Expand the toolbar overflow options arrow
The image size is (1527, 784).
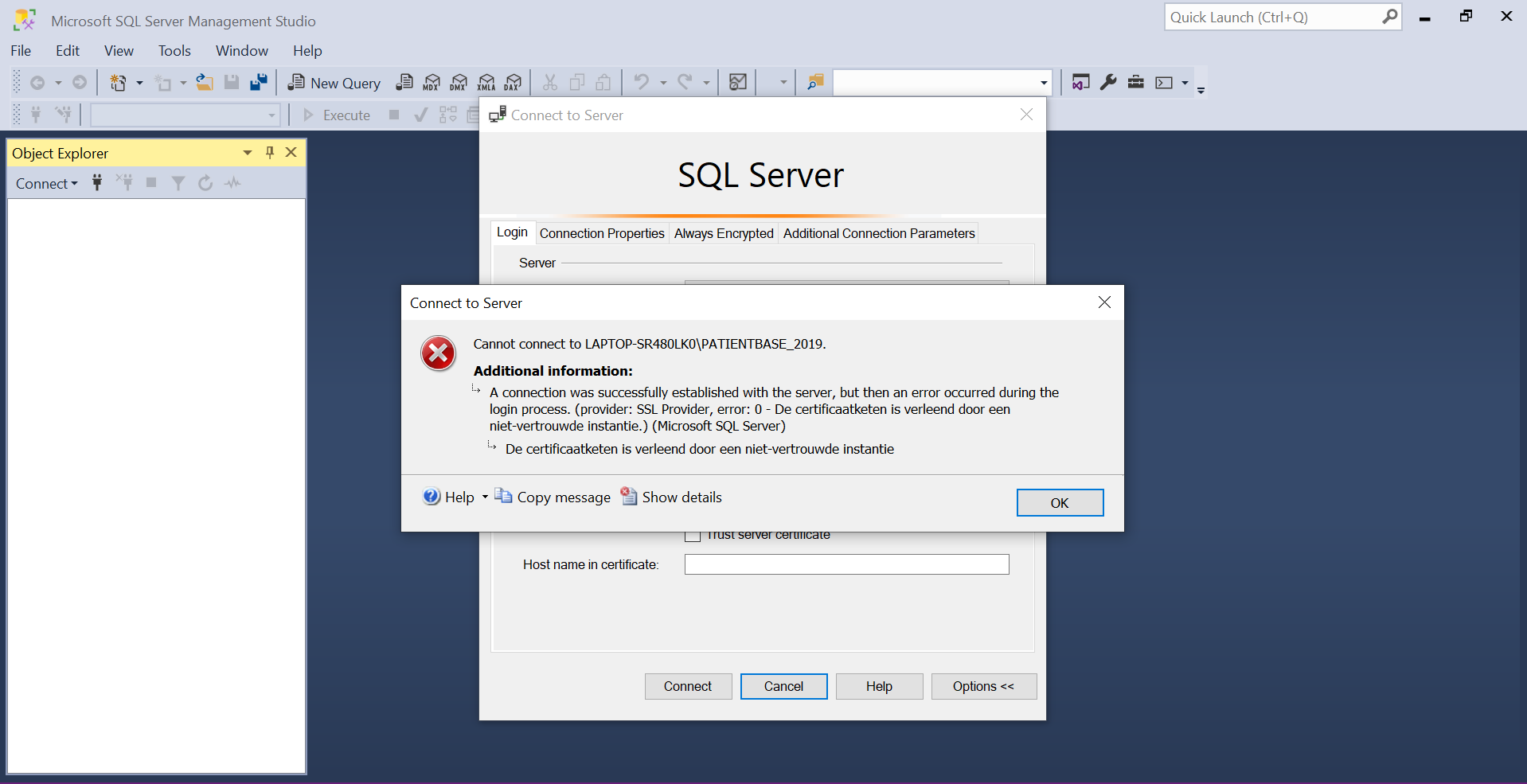[x=1201, y=89]
